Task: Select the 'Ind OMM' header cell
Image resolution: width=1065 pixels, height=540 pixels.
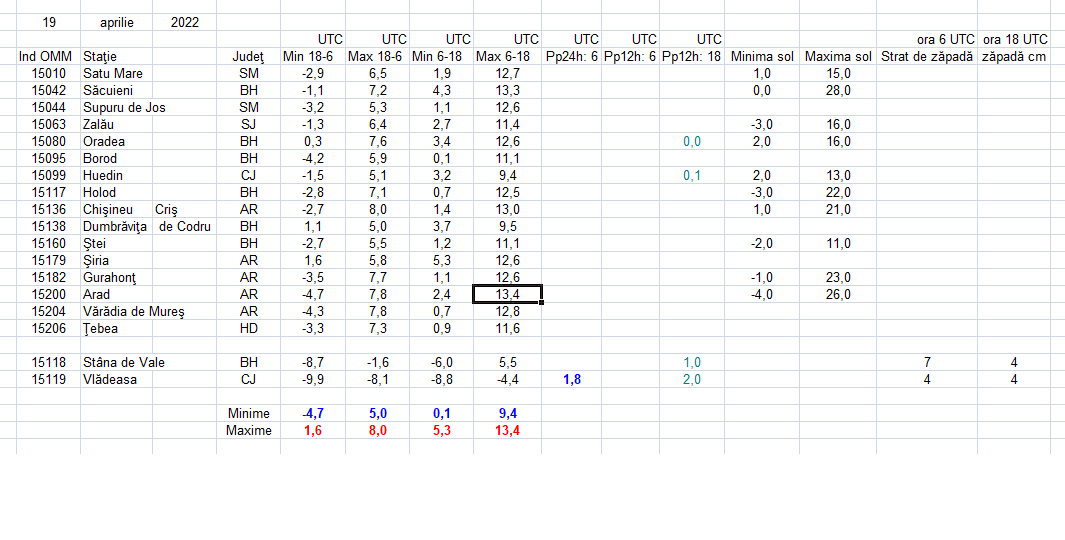Action: (x=48, y=56)
